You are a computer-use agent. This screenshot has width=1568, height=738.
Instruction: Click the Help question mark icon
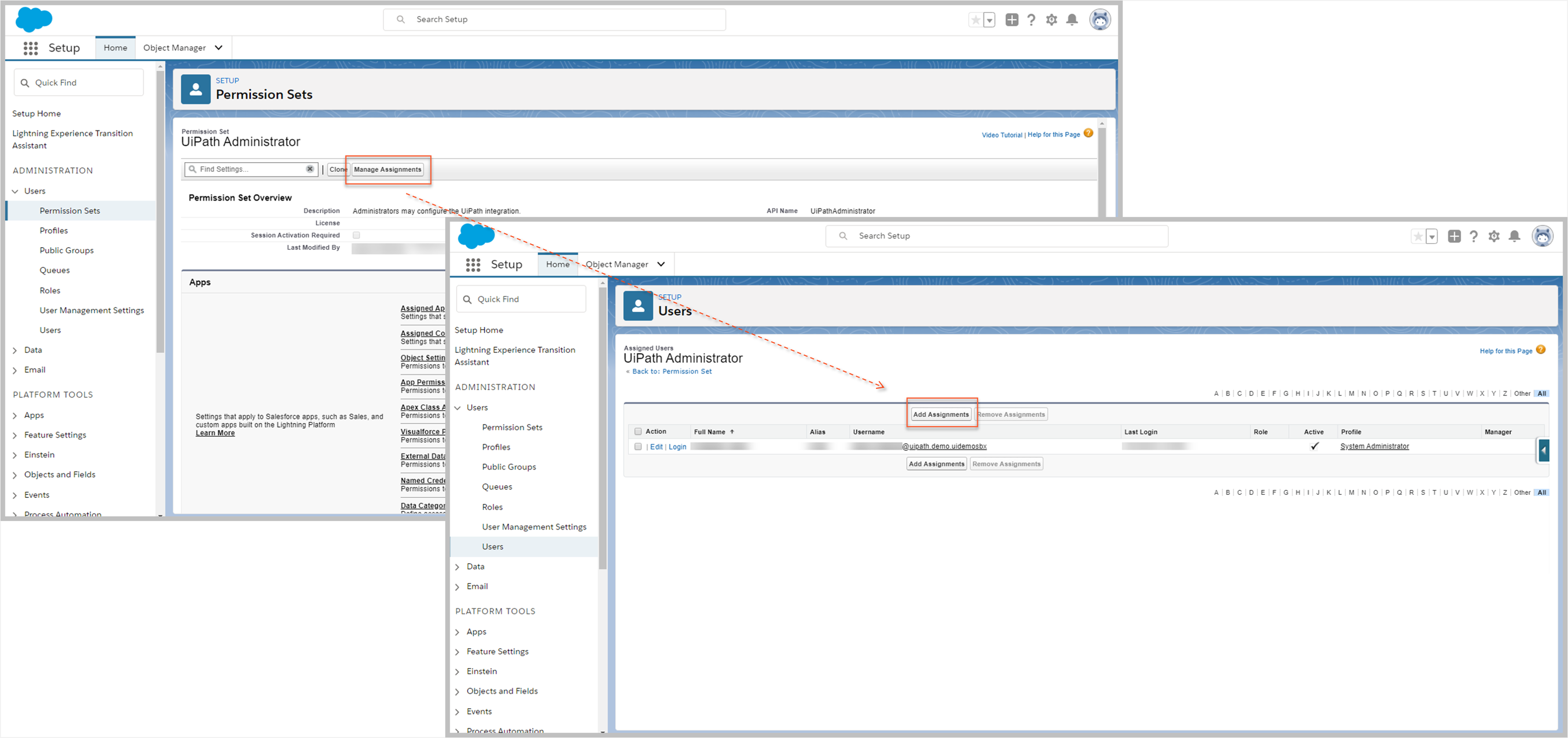click(1031, 20)
